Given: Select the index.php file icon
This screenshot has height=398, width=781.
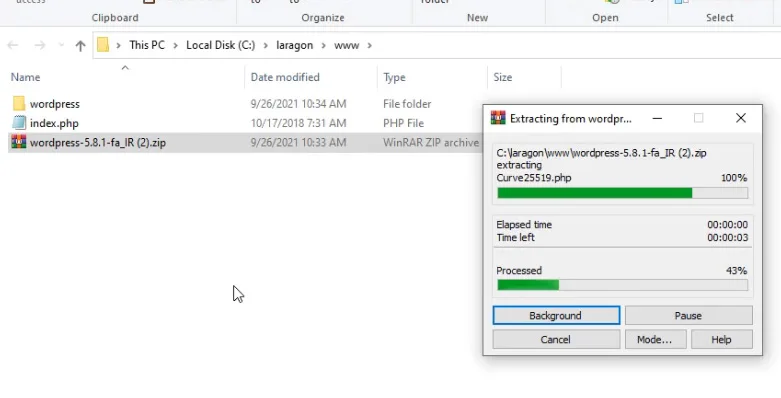Looking at the screenshot, I should [19, 123].
